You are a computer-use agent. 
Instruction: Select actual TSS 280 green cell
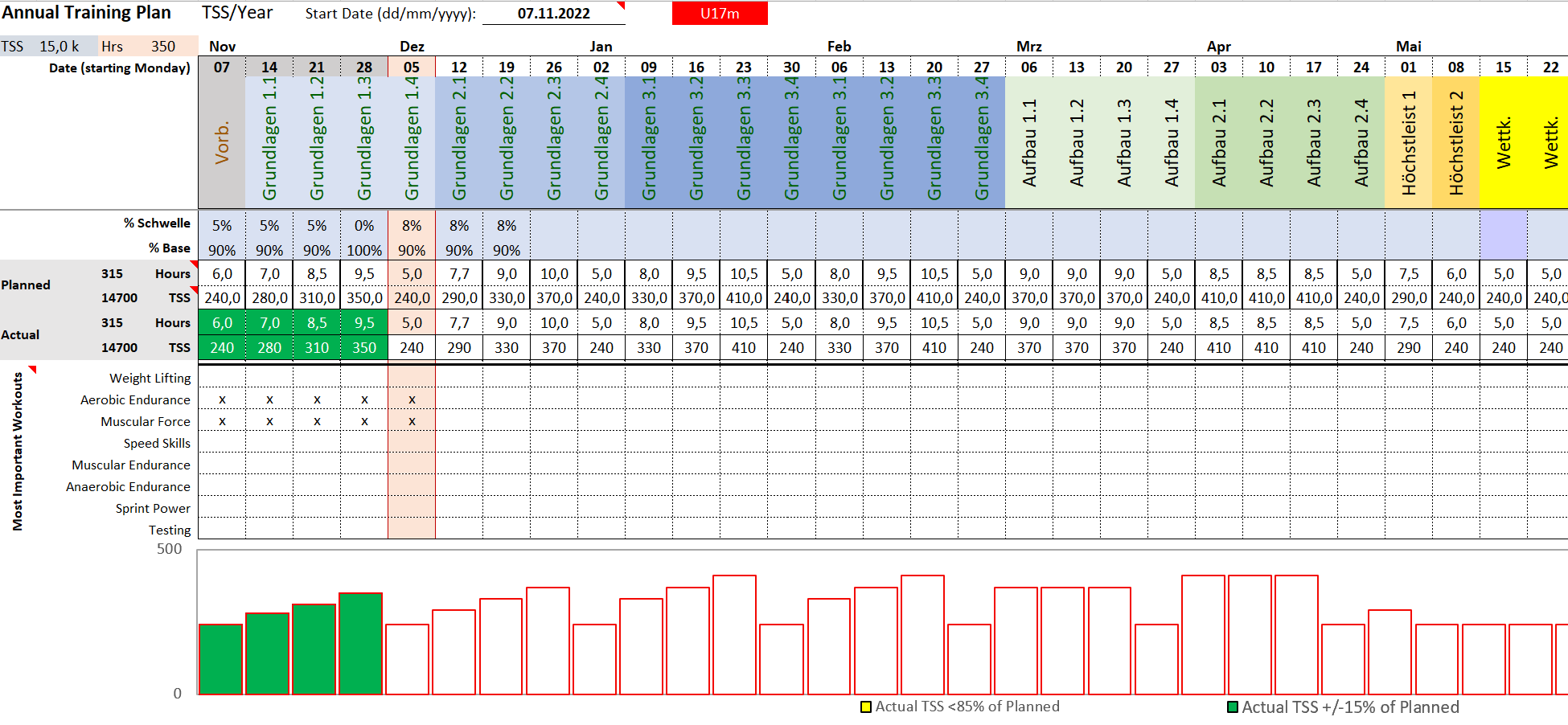click(x=269, y=347)
